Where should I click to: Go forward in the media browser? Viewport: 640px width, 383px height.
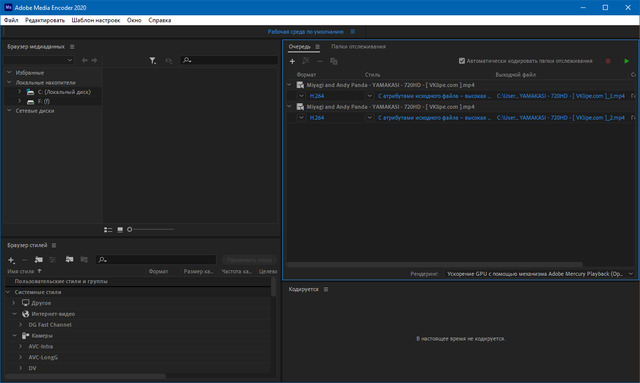pos(95,60)
